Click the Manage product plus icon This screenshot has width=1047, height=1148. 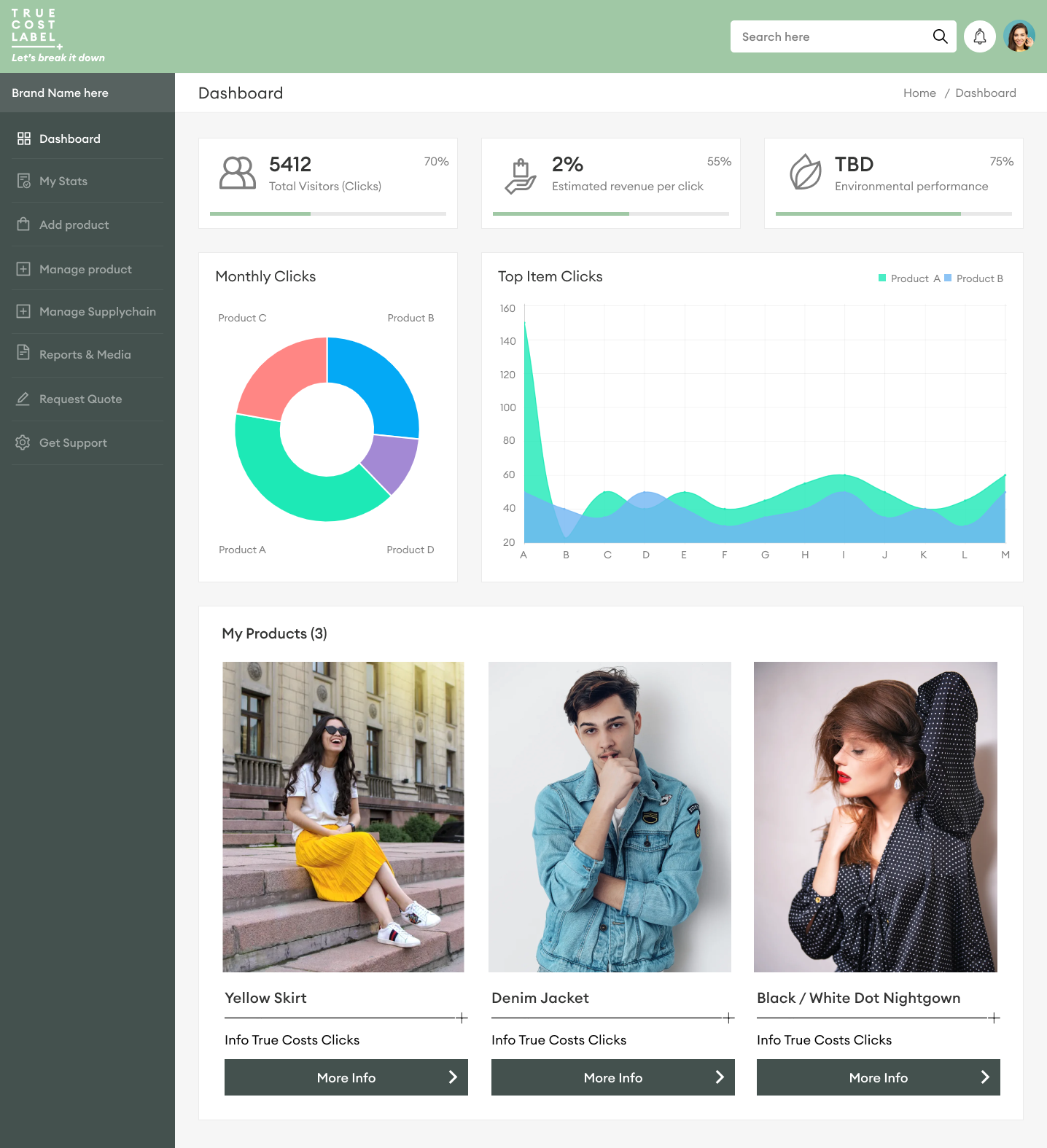pos(23,269)
